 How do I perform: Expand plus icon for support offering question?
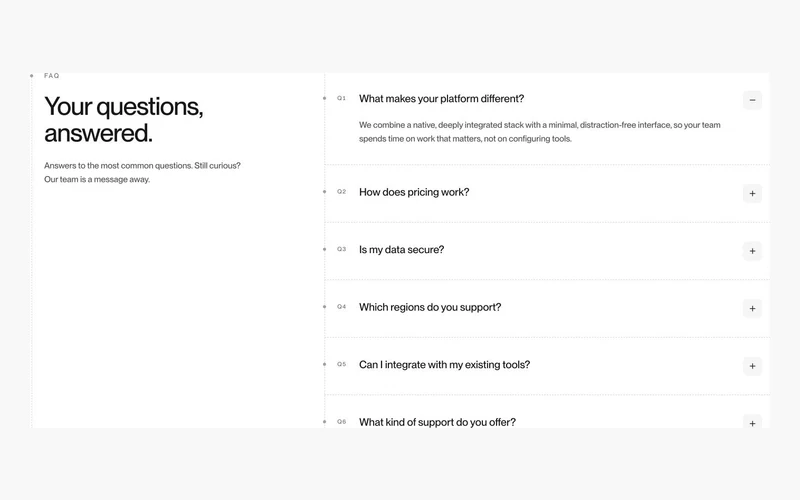coord(752,421)
